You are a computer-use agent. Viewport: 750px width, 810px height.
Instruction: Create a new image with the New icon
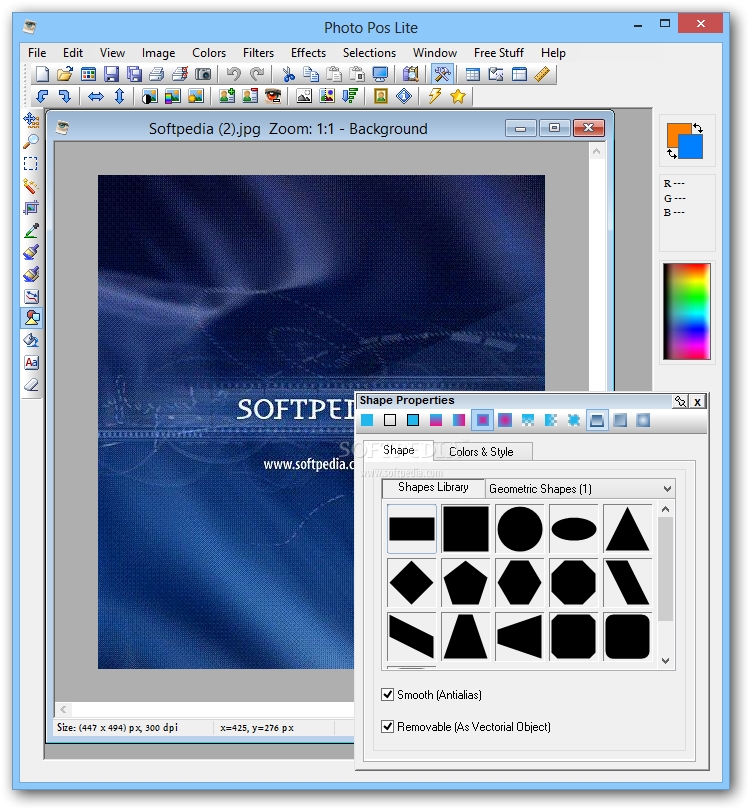(42, 74)
